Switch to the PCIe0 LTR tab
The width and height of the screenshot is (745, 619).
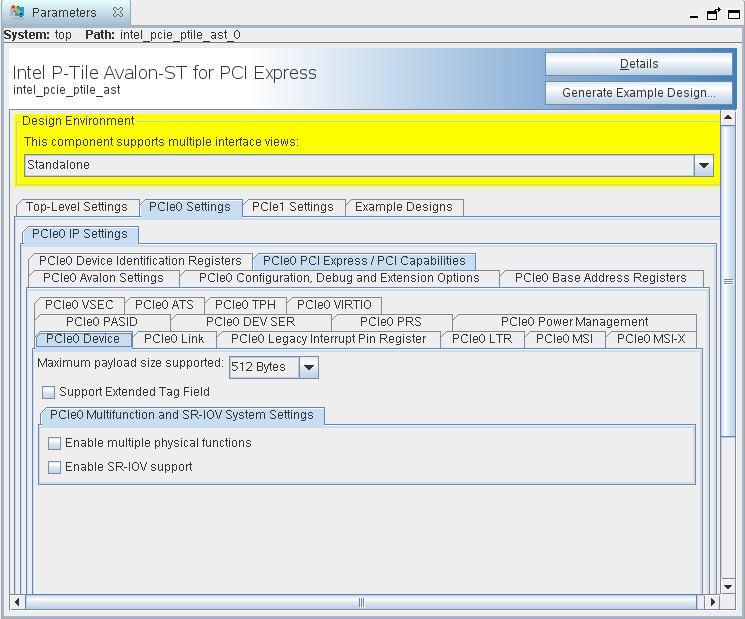point(482,339)
